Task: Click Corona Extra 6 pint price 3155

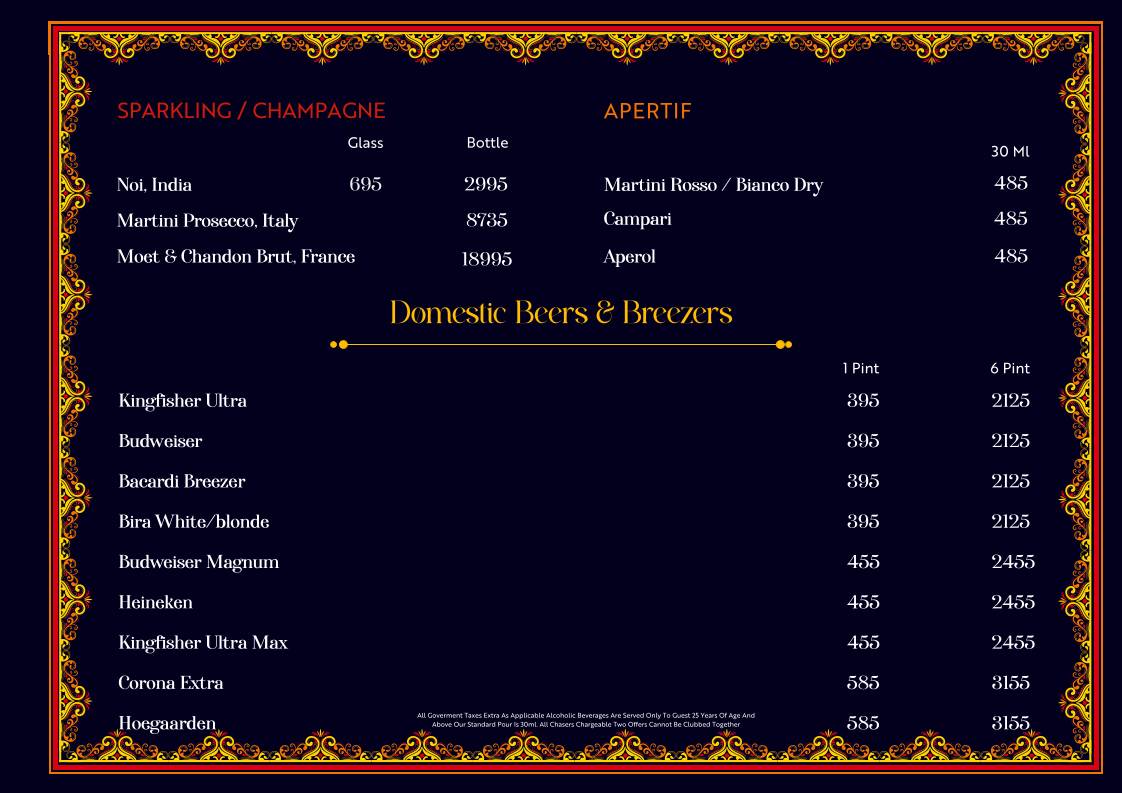Action: tap(1010, 683)
